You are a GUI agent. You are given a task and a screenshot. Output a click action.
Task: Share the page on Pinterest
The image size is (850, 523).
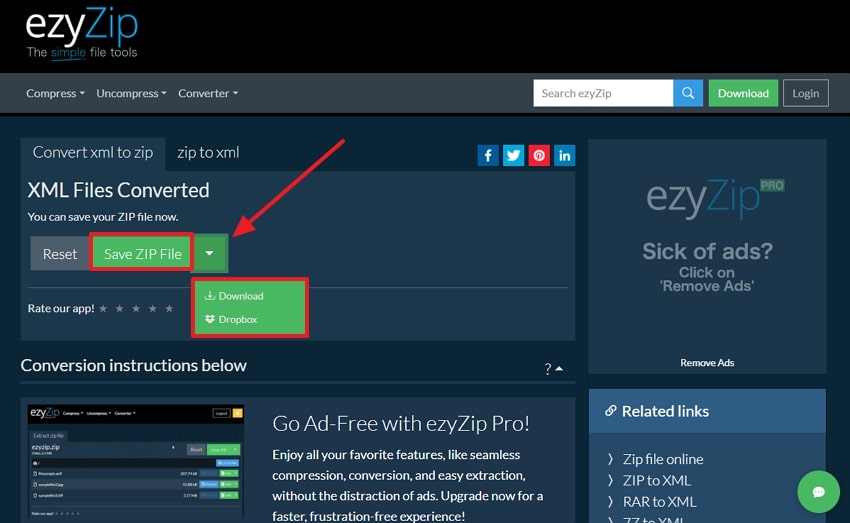point(539,156)
